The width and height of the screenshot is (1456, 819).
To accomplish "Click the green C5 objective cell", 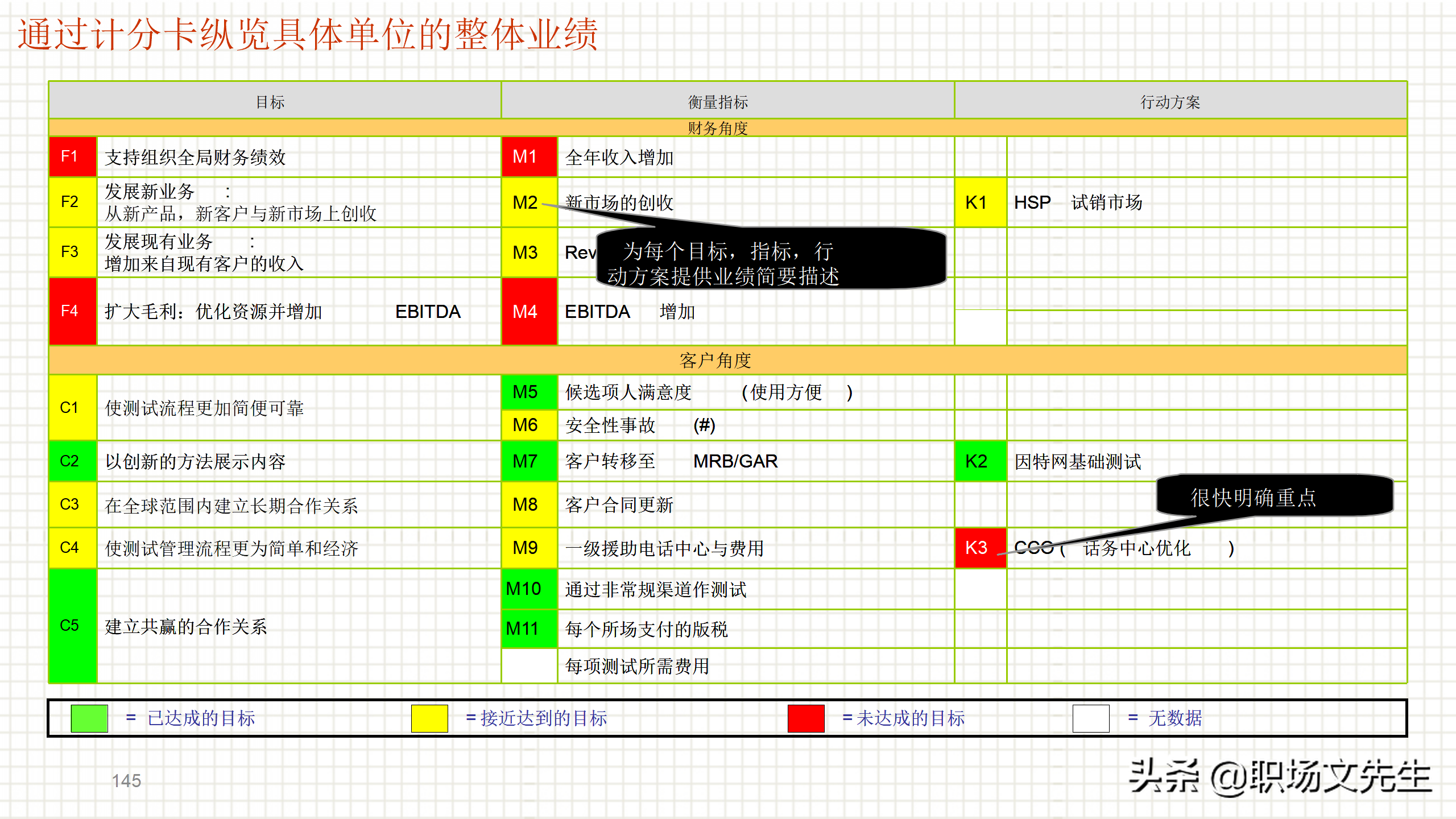I will point(72,625).
